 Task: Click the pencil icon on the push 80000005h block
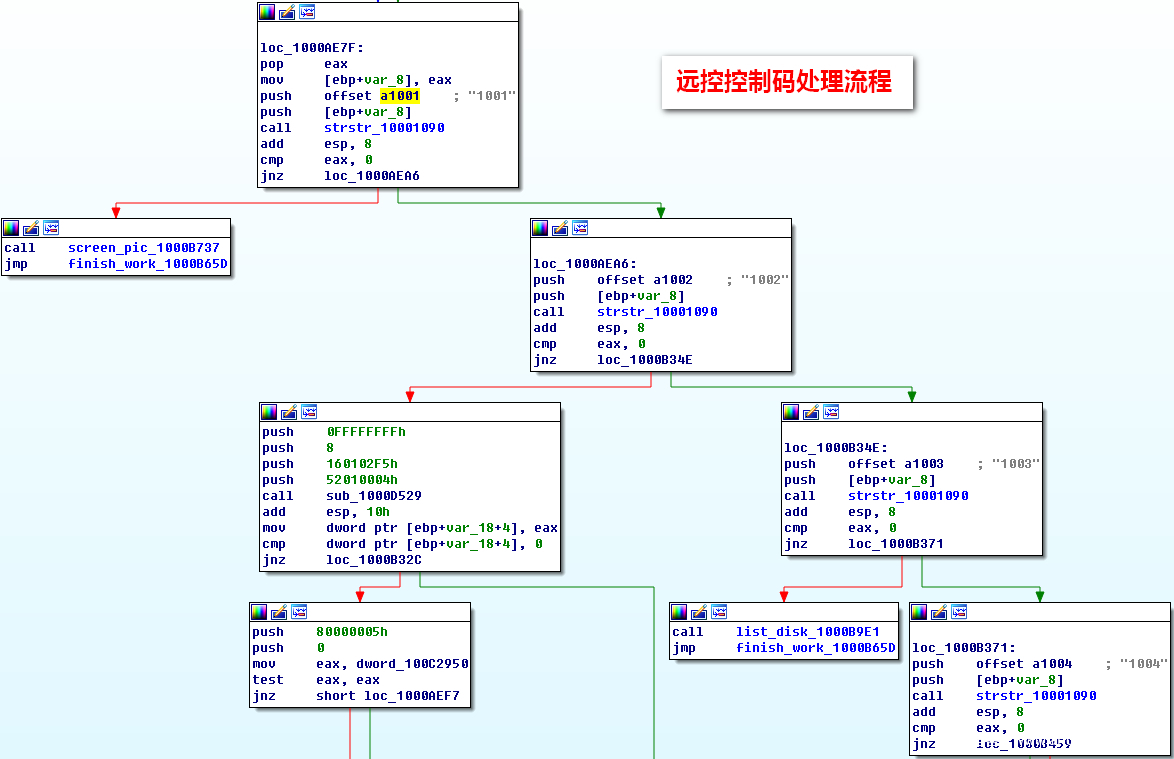pyautogui.click(x=279, y=612)
